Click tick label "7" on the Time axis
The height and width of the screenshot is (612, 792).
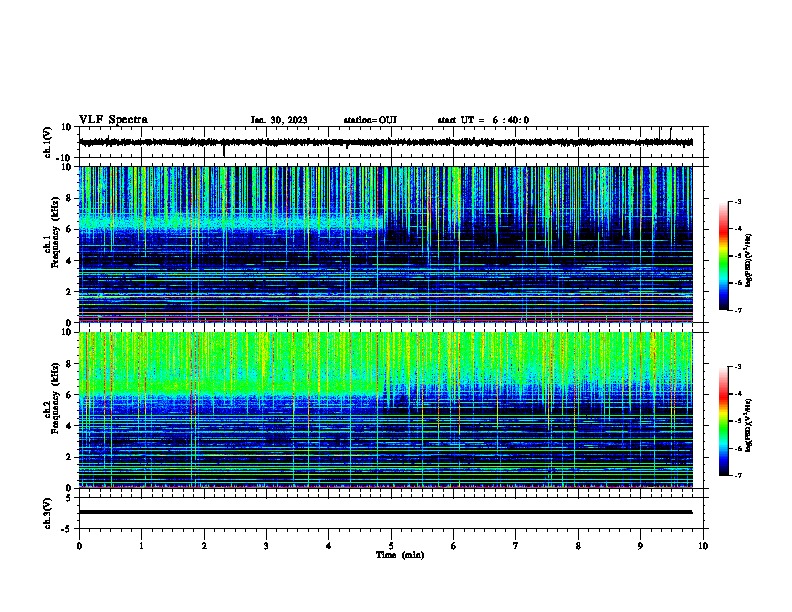[x=516, y=546]
